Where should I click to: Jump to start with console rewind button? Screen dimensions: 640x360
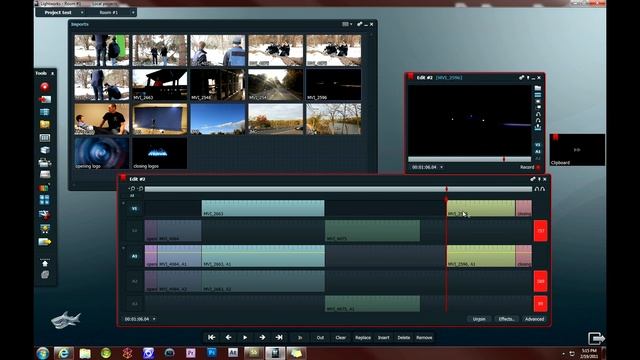211,338
